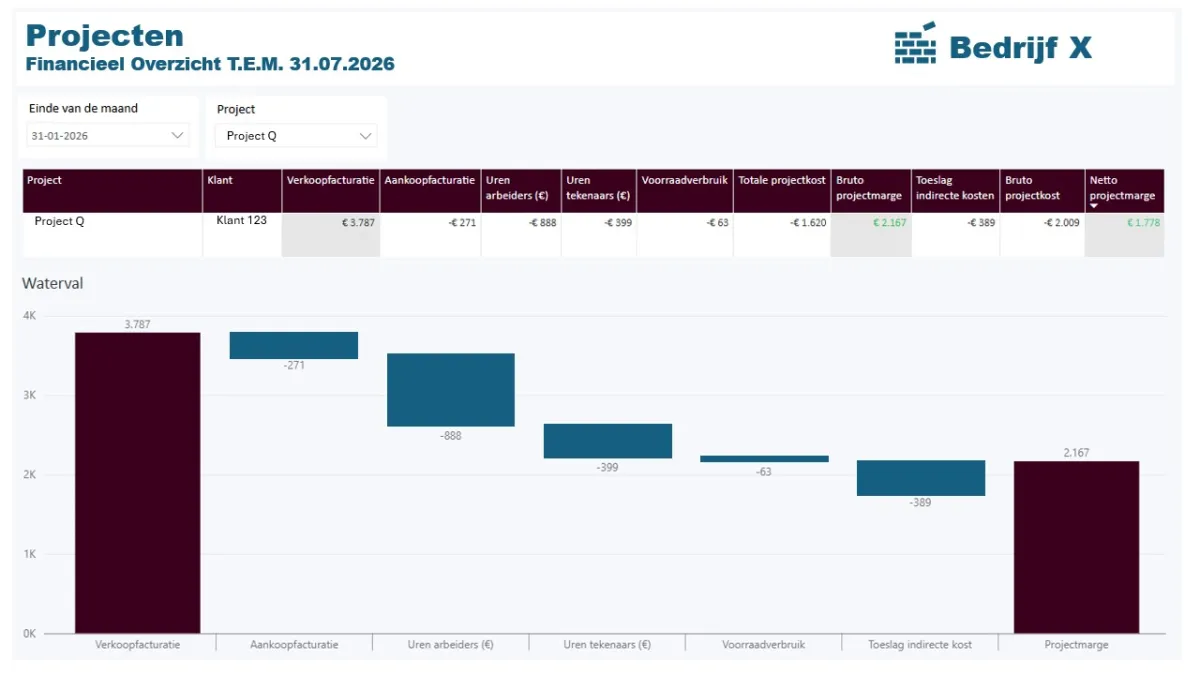The width and height of the screenshot is (1200, 675).
Task: Click the Klant 123 table cell
Action: 241,220
